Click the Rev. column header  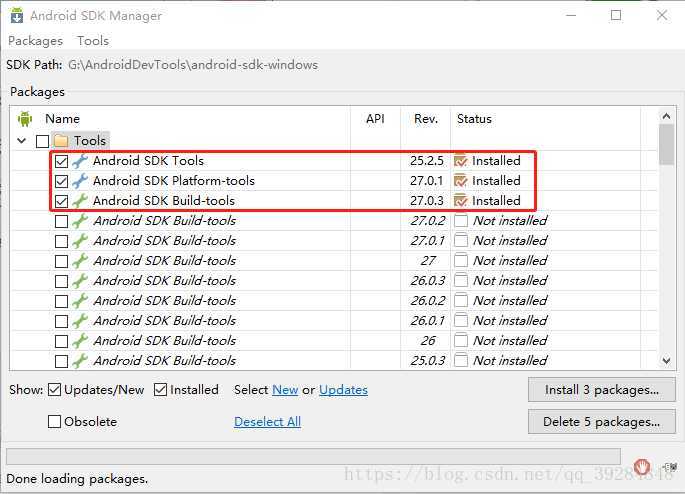point(426,119)
